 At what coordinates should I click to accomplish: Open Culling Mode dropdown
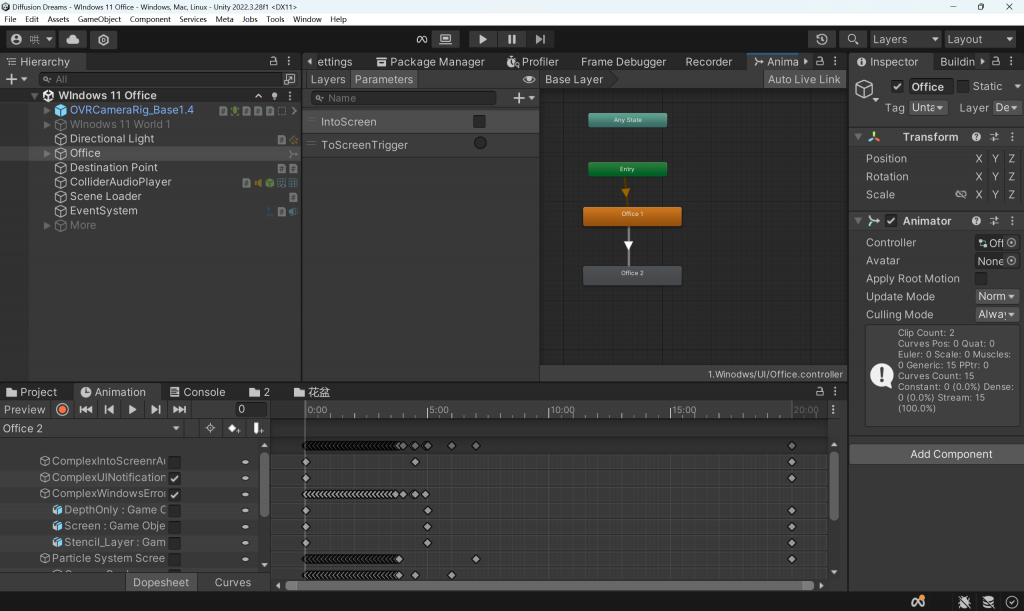(996, 315)
